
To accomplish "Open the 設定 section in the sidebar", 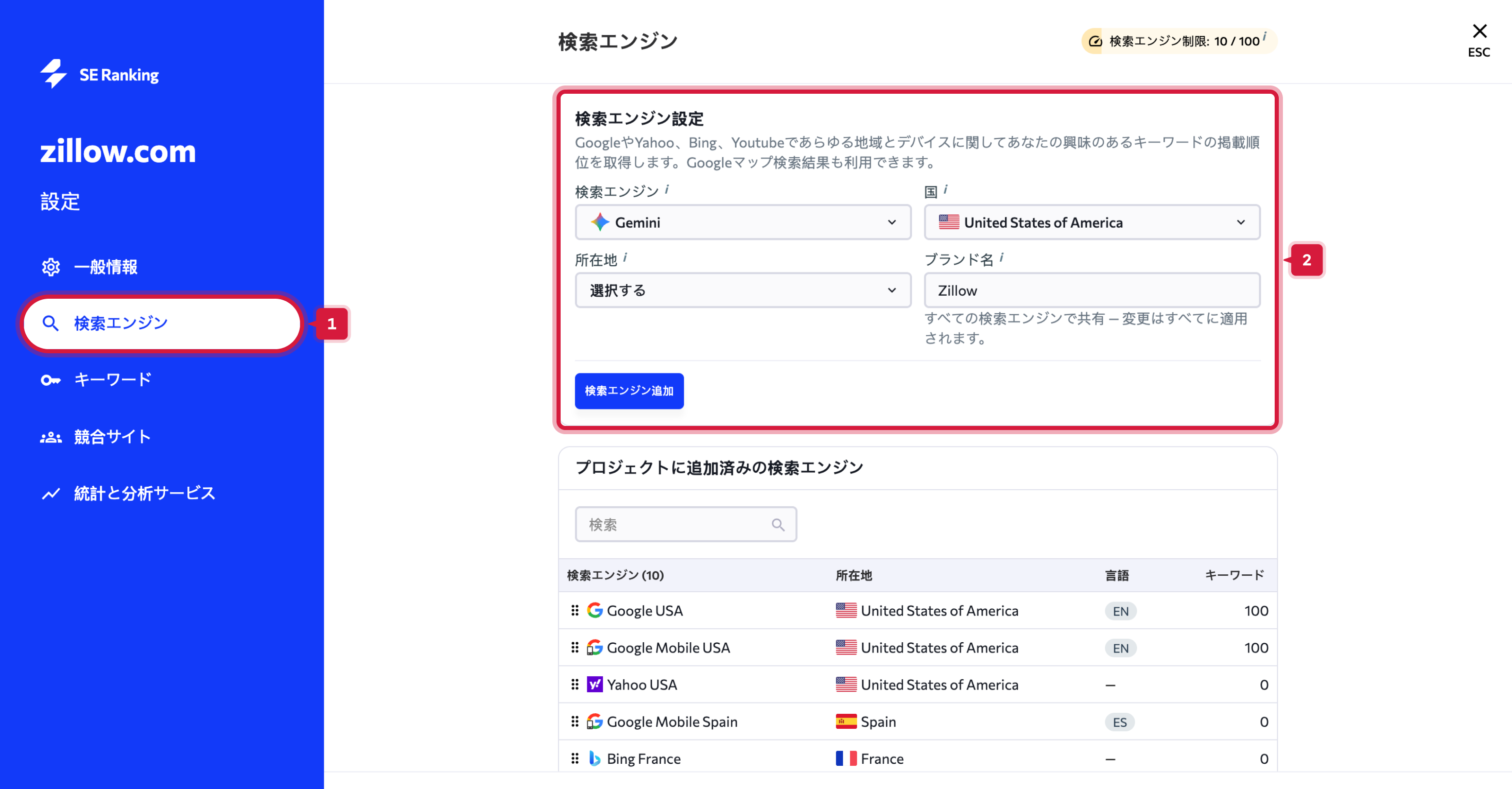I will pyautogui.click(x=59, y=202).
